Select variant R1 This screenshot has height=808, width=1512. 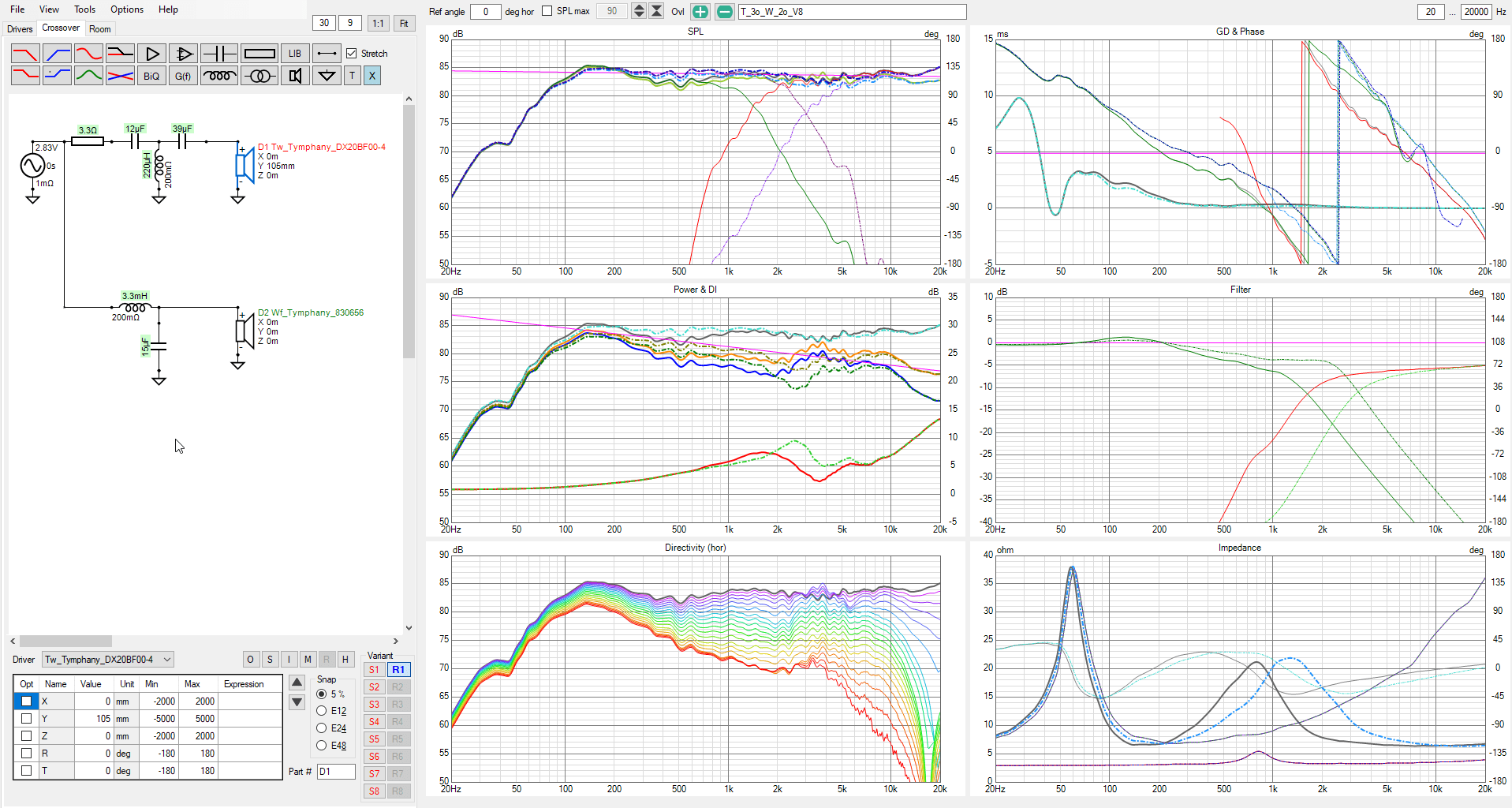pos(398,670)
